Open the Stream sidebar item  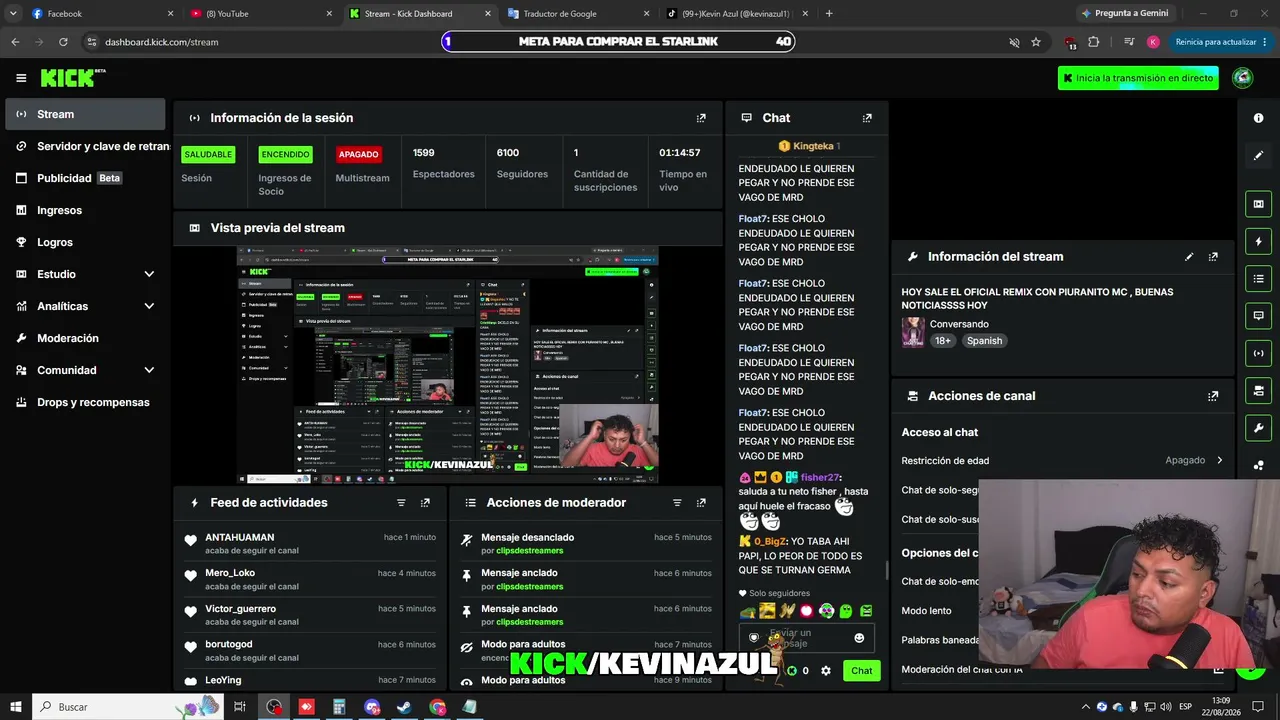85,114
